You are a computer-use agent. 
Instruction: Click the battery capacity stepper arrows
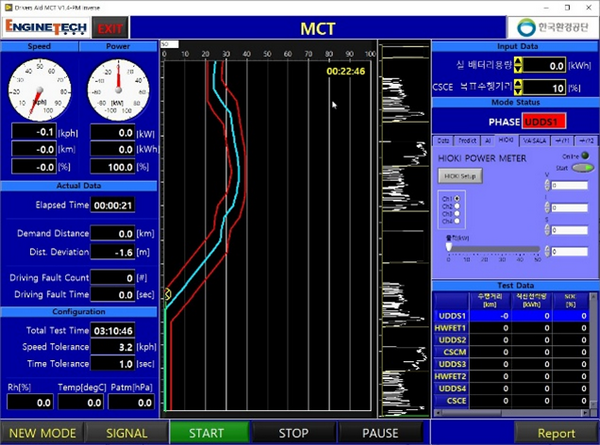pos(518,65)
